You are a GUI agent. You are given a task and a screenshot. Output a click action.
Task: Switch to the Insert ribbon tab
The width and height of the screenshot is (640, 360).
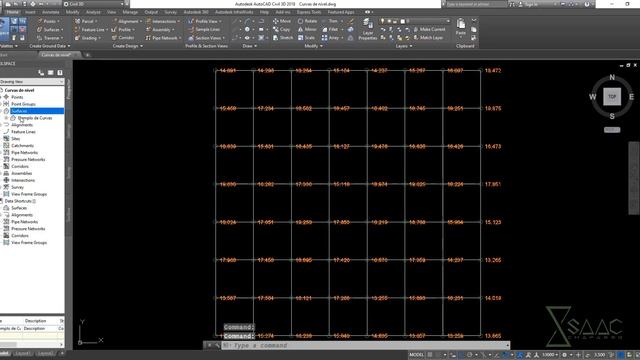tap(30, 12)
